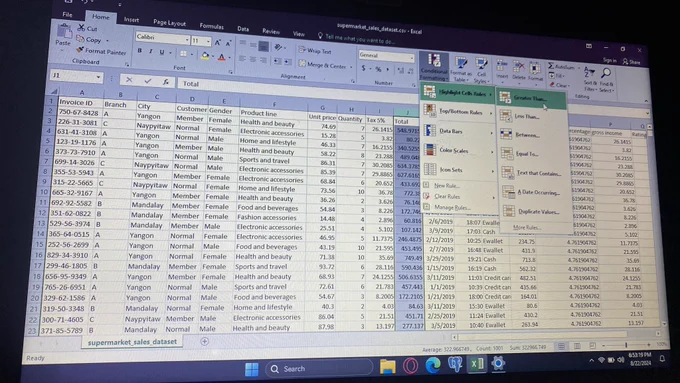Open the General number format dropdown

[x=411, y=58]
